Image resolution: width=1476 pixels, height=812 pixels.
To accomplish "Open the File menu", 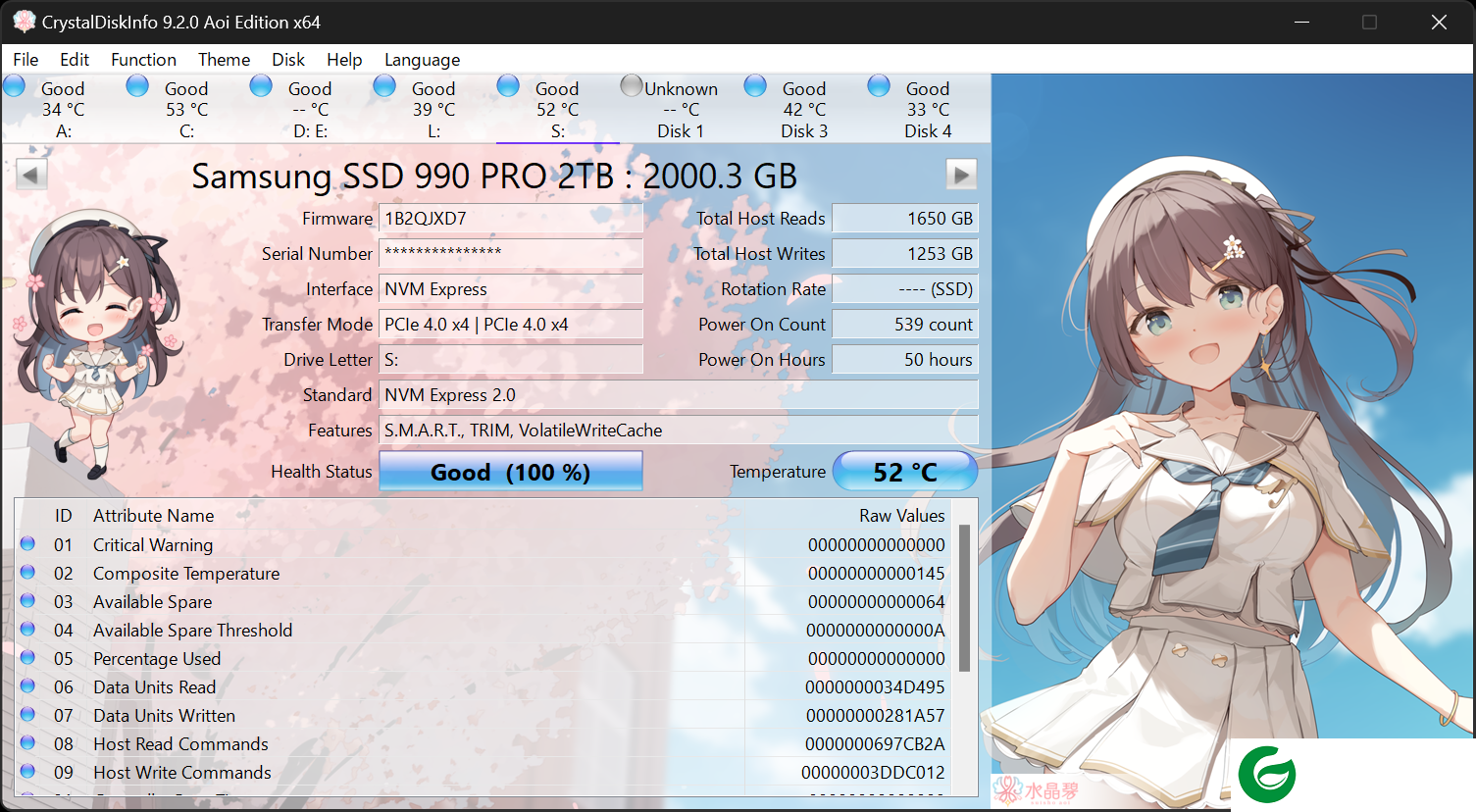I will click(25, 60).
